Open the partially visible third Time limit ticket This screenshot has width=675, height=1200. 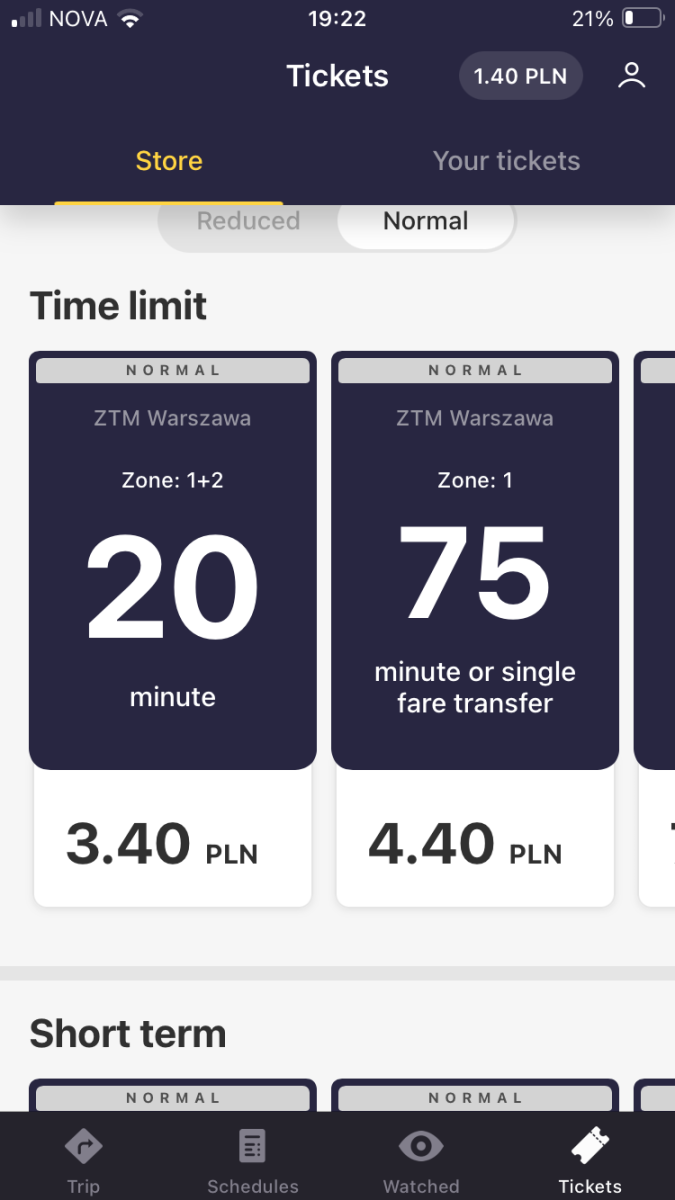coord(655,629)
